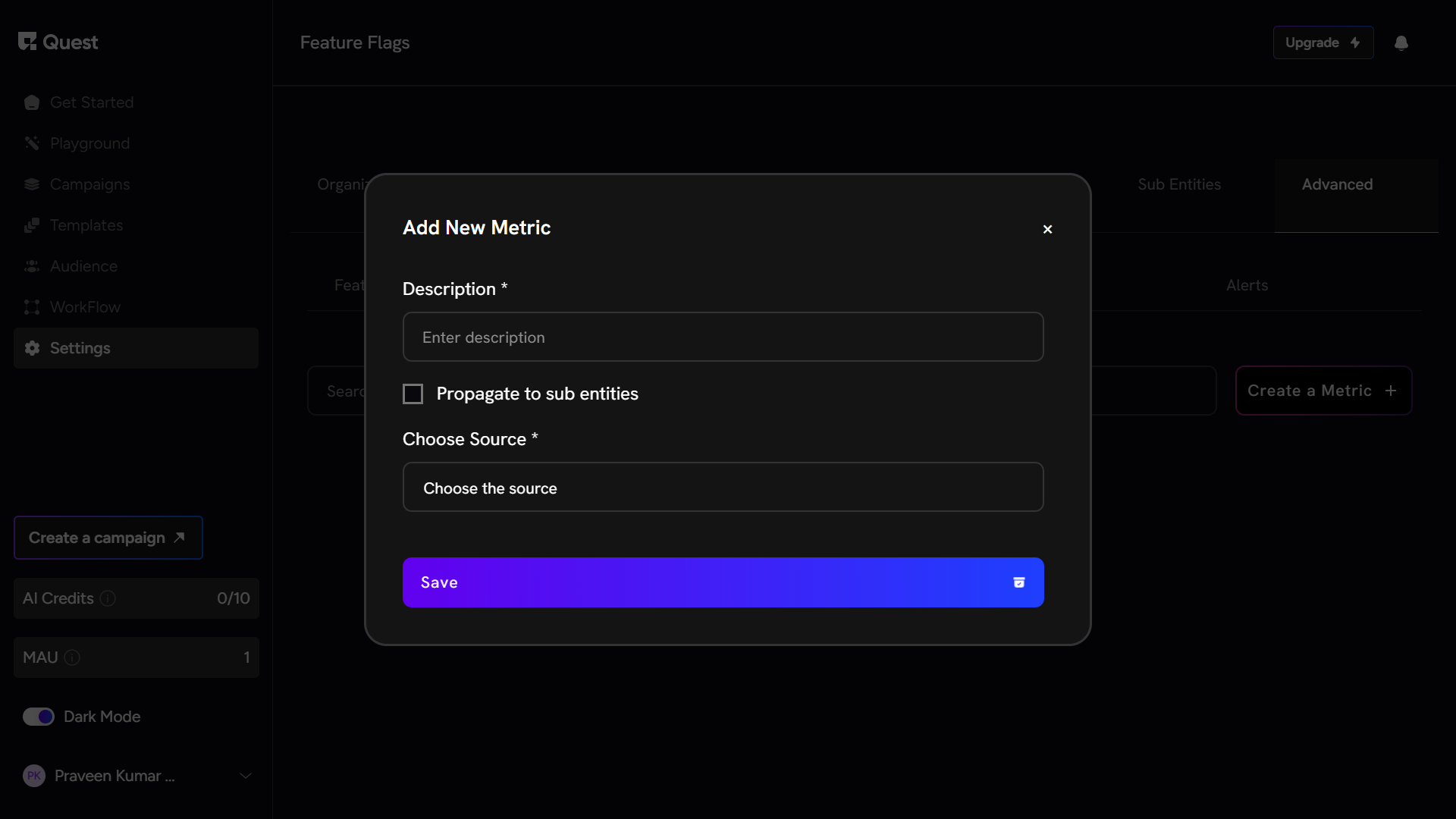Click the Campaigns stack icon in sidebar
This screenshot has width=1456, height=819.
(32, 184)
